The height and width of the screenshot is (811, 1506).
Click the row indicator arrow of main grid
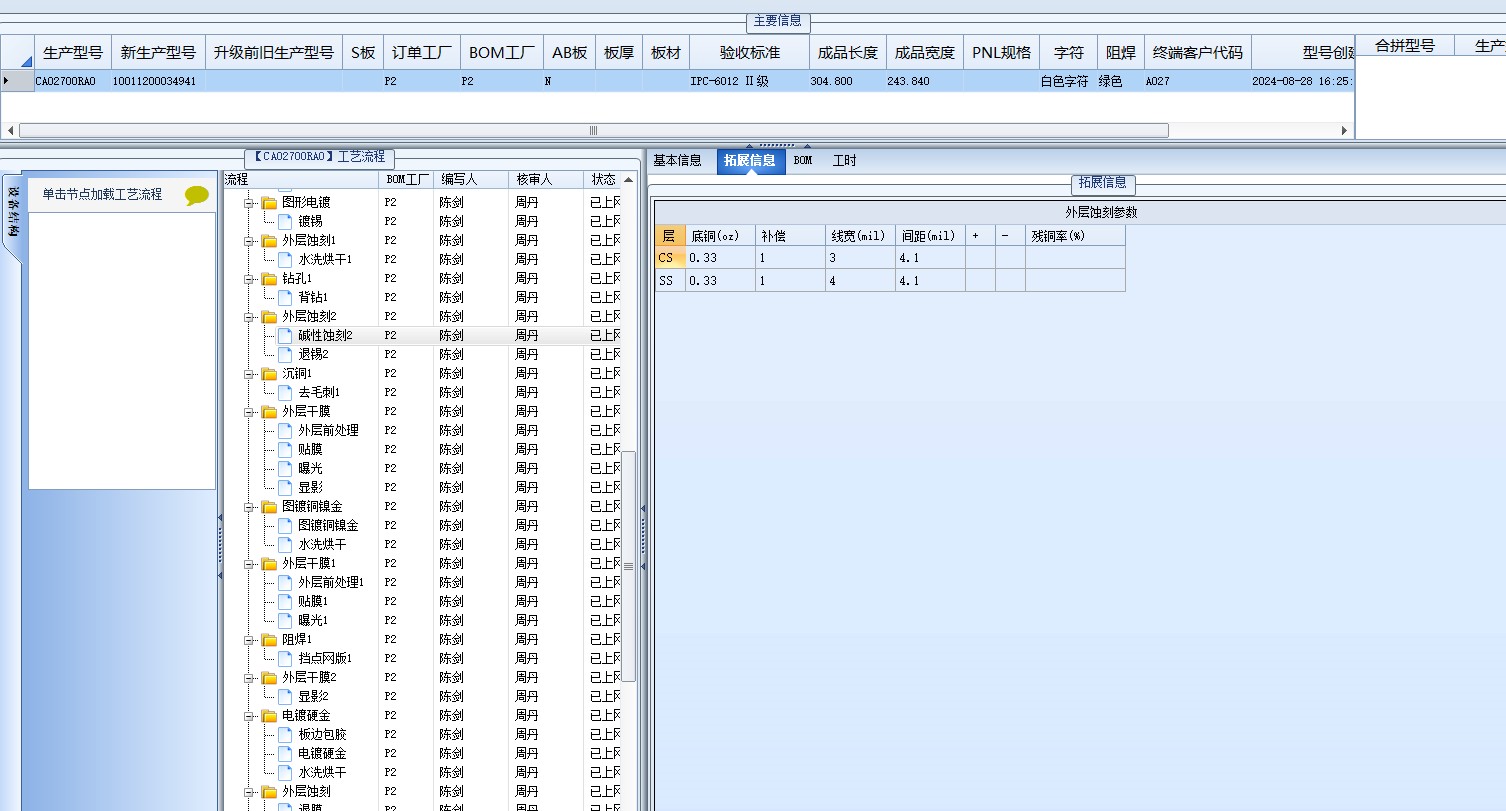pos(8,81)
